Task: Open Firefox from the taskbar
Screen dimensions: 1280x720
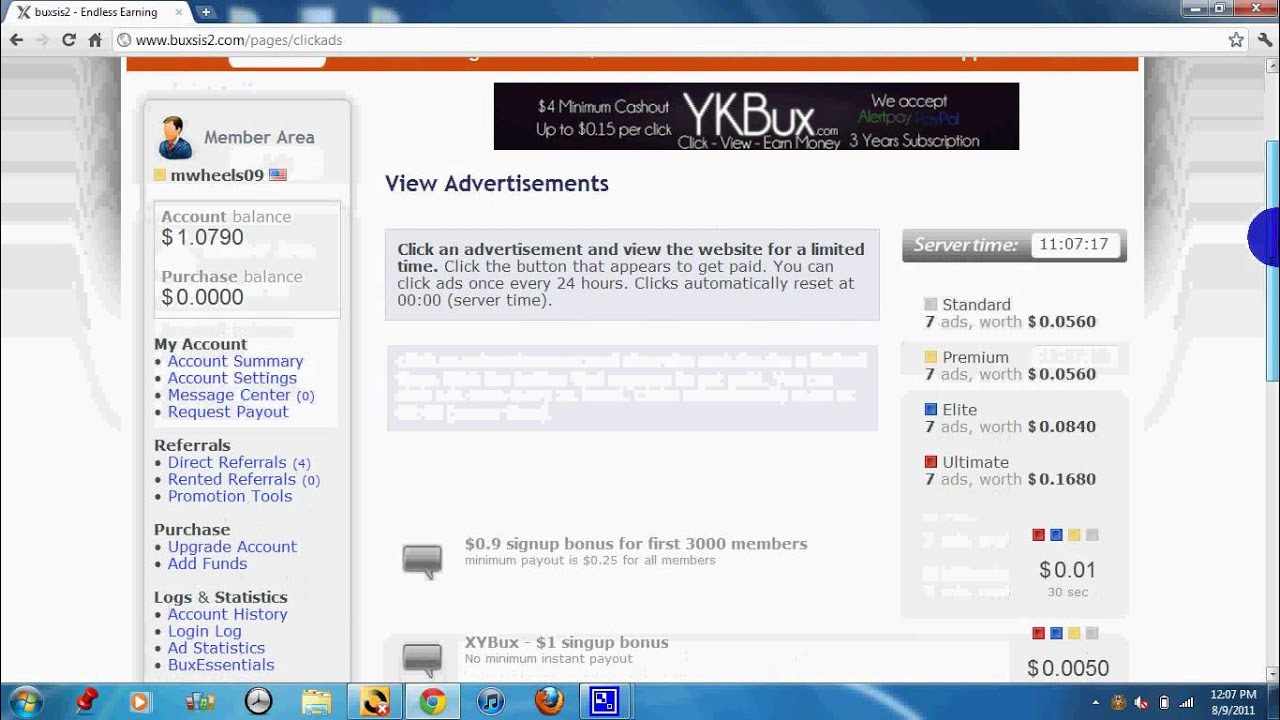Action: 548,701
